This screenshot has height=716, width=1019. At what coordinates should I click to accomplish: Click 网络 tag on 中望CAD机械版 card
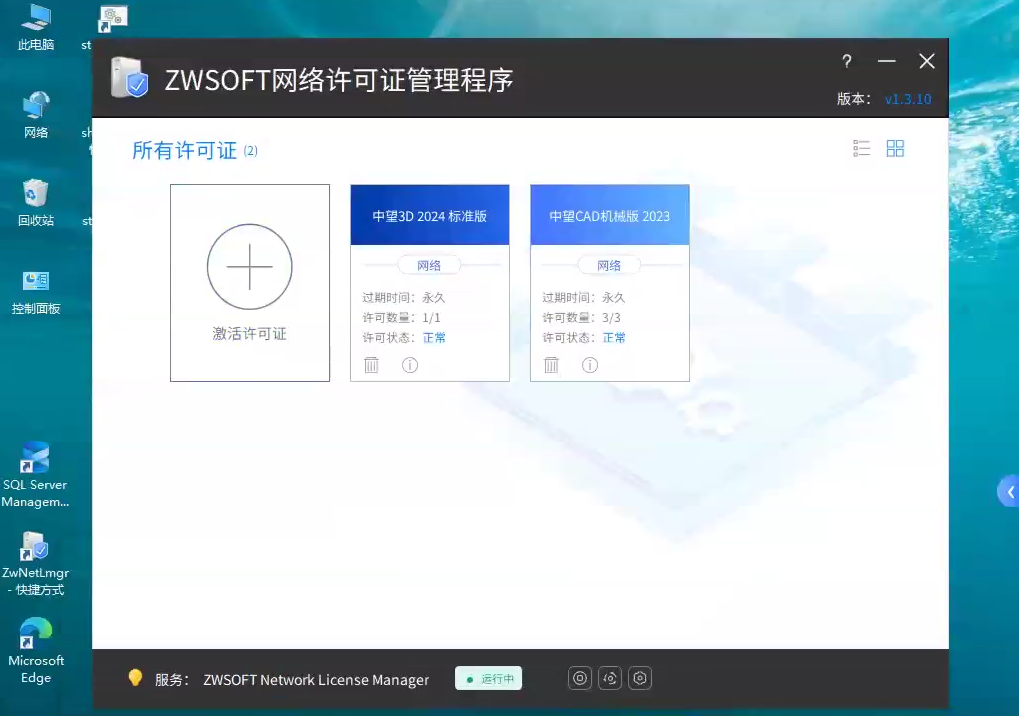[609, 265]
